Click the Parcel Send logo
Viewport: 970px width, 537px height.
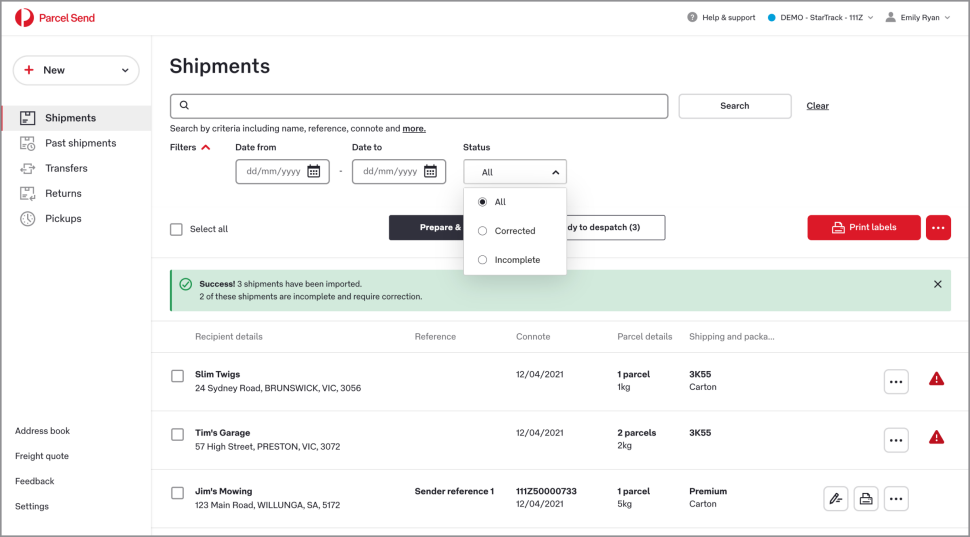click(x=55, y=18)
